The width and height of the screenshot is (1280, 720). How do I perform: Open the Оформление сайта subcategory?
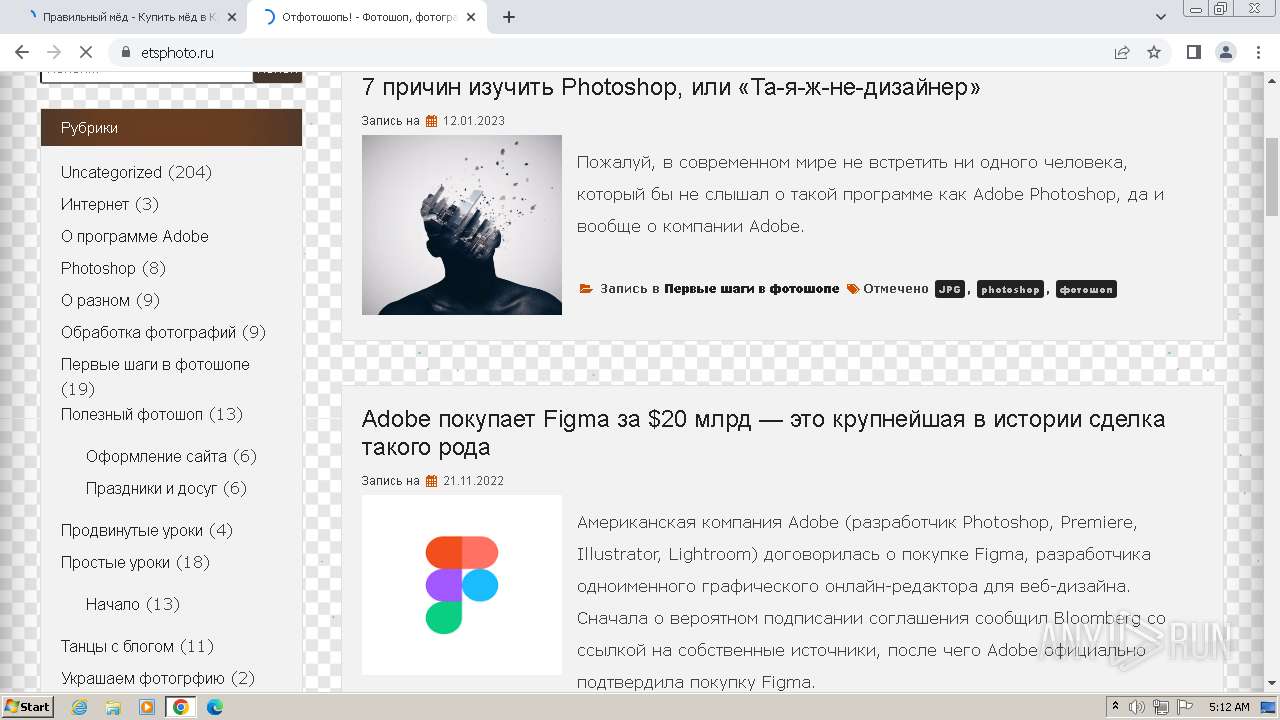pos(156,456)
